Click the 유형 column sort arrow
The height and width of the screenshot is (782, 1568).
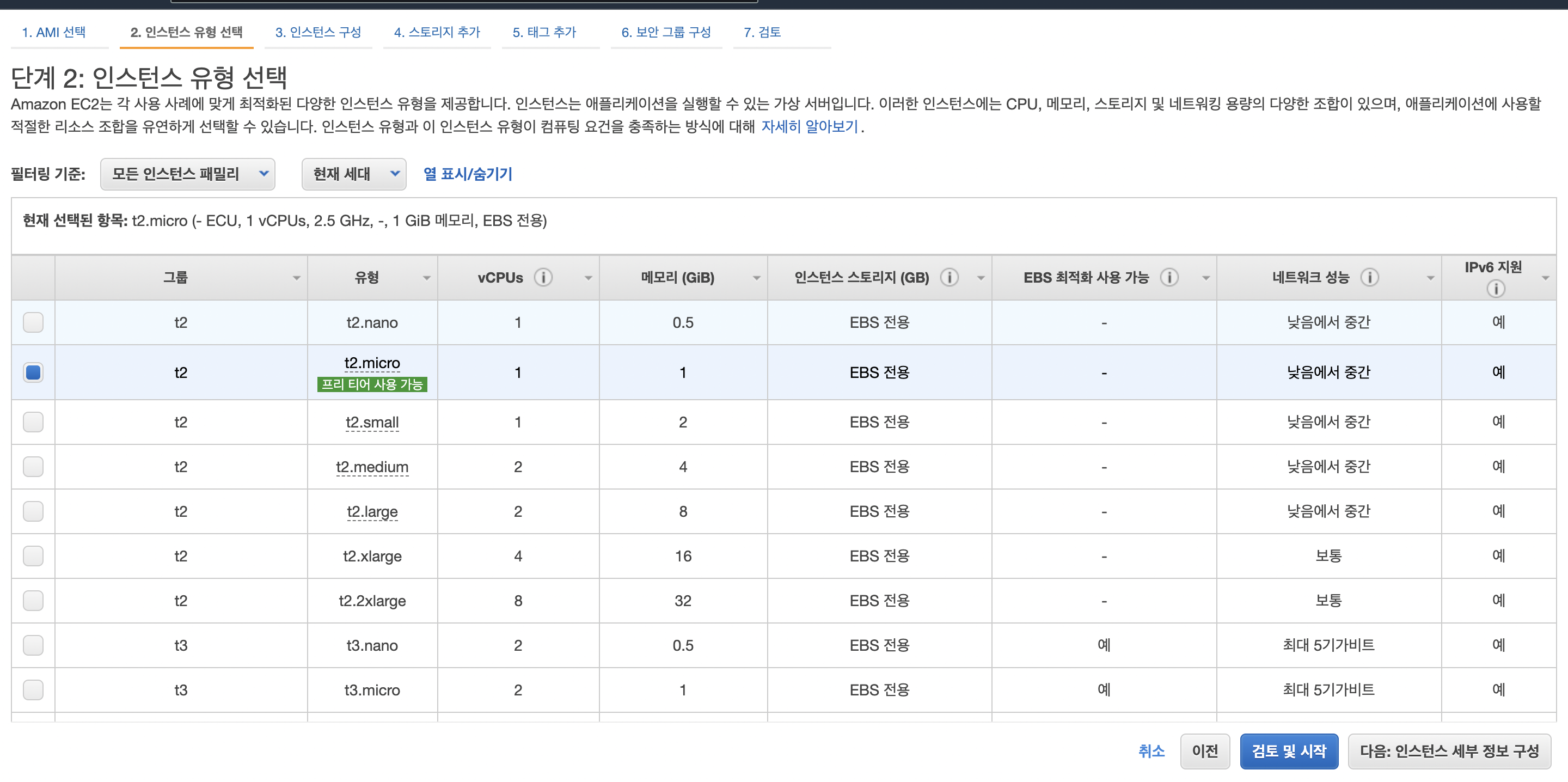pos(427,278)
